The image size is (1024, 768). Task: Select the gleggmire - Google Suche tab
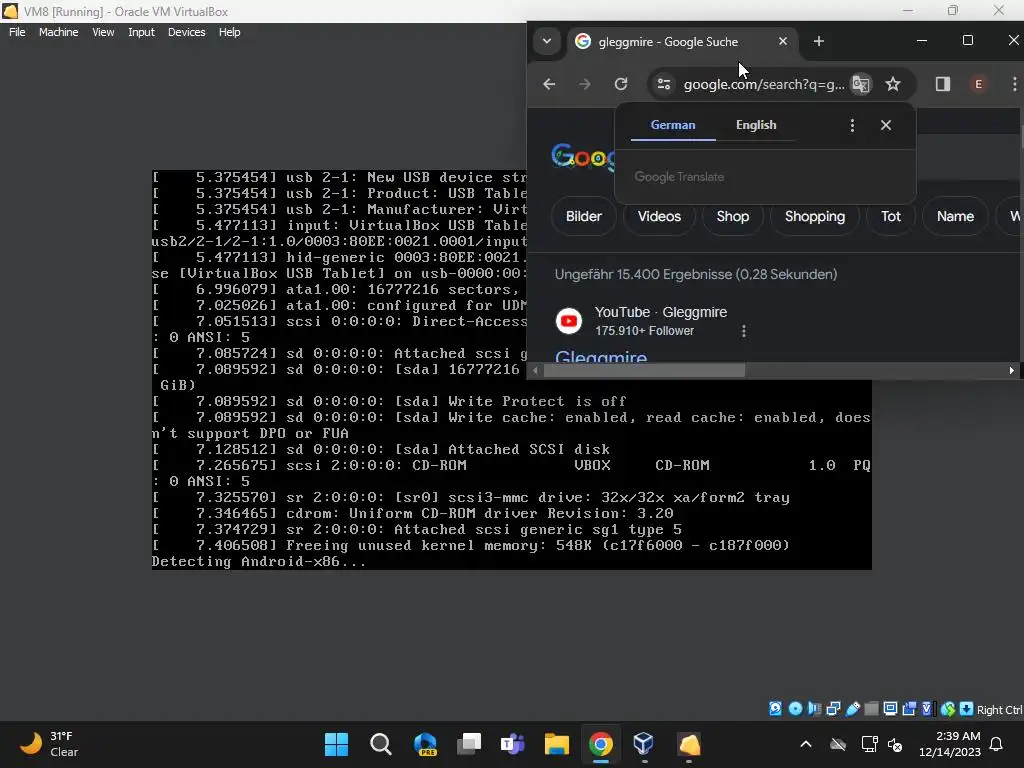(668, 42)
